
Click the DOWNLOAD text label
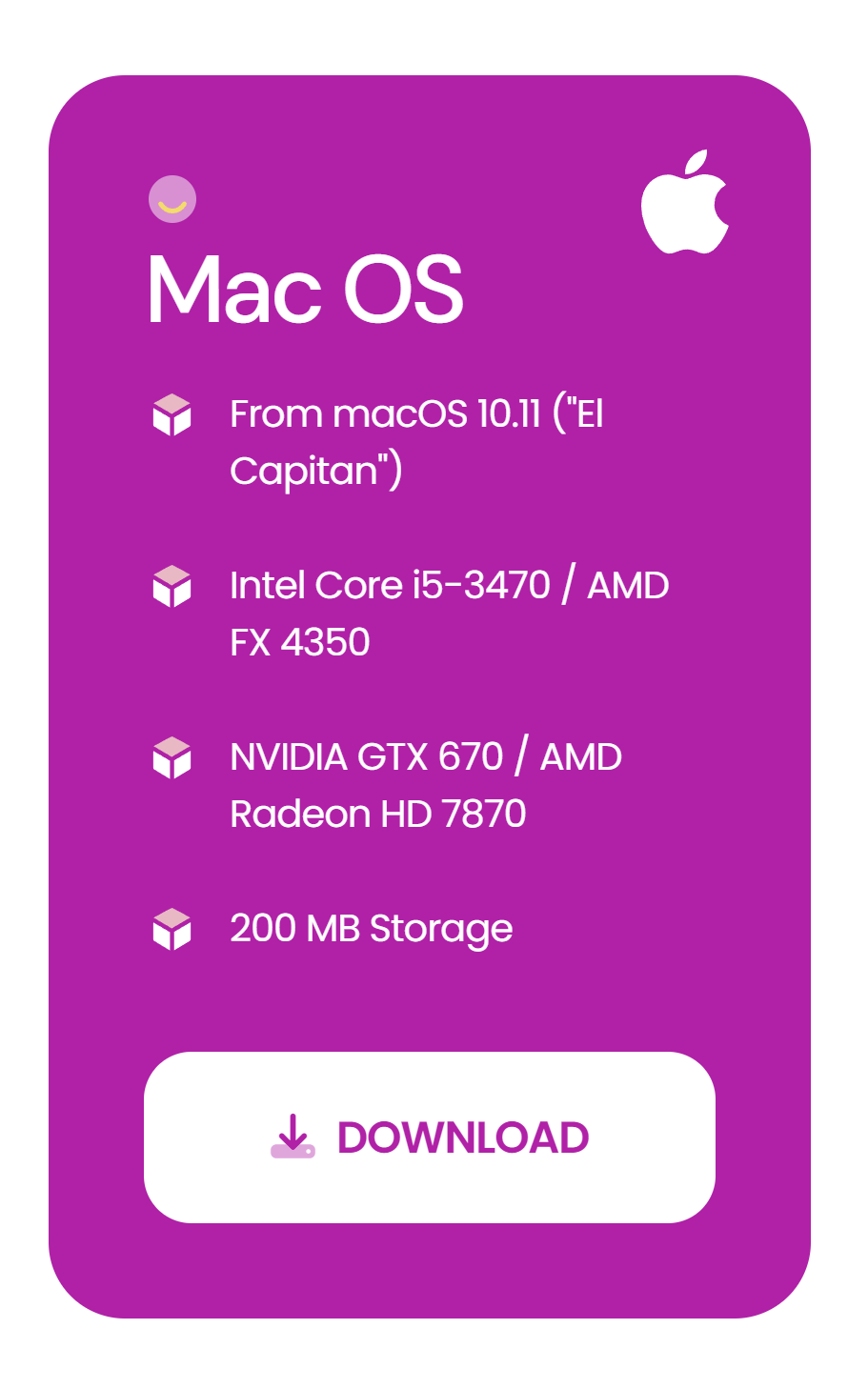(463, 1137)
